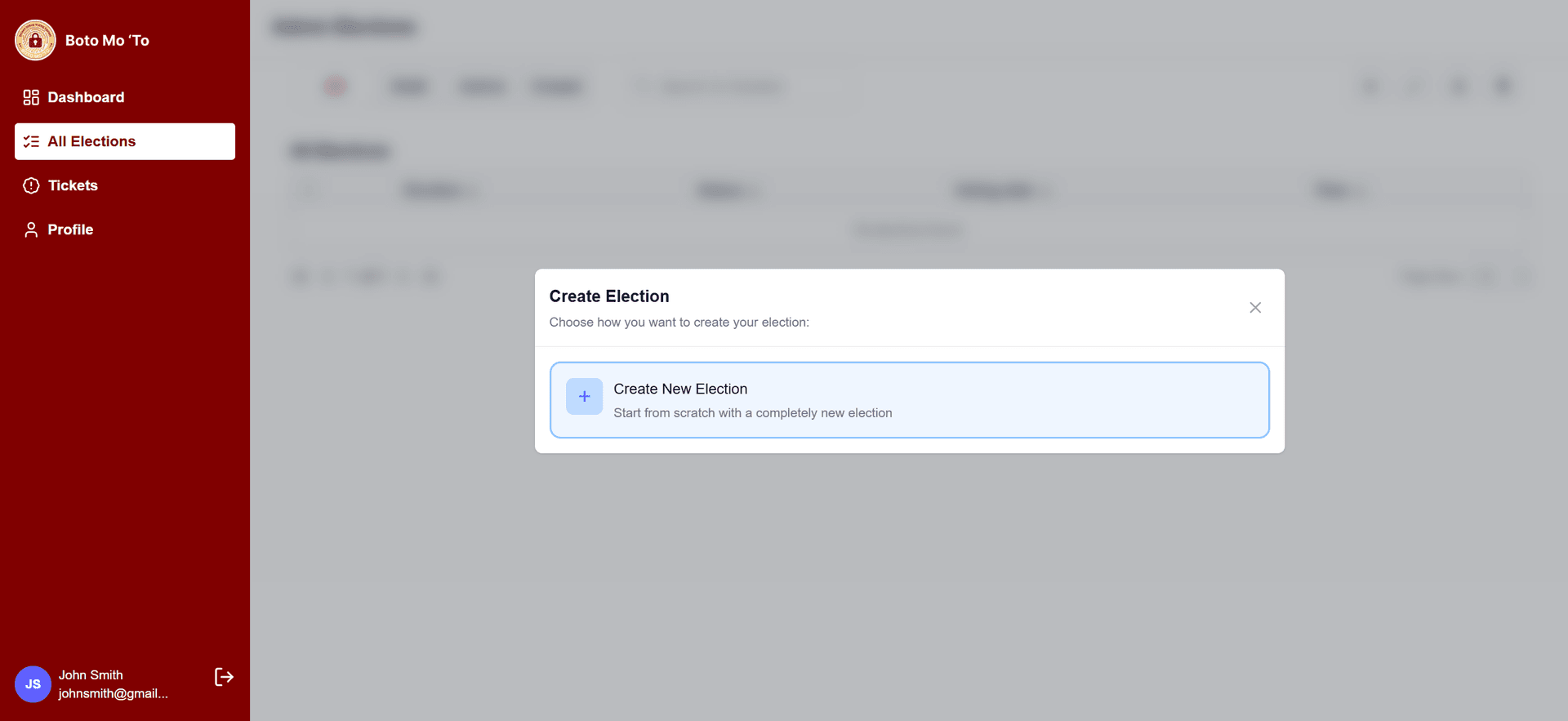Image resolution: width=1568 pixels, height=721 pixels.
Task: Click the John Smith user name
Action: [91, 675]
